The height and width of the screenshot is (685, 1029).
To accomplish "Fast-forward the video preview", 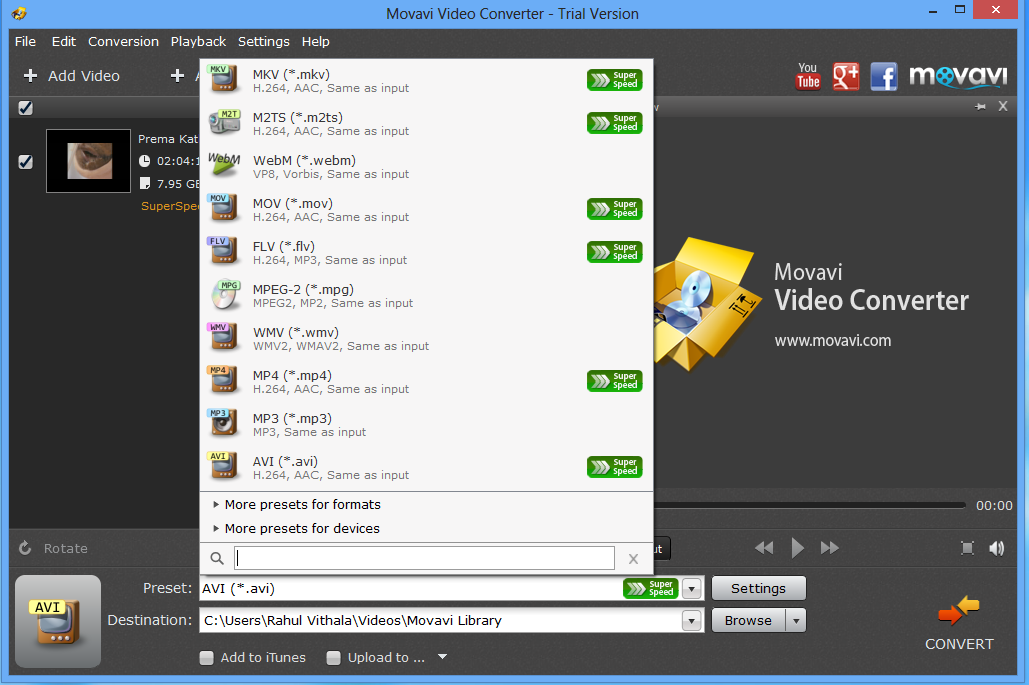I will pyautogui.click(x=830, y=548).
